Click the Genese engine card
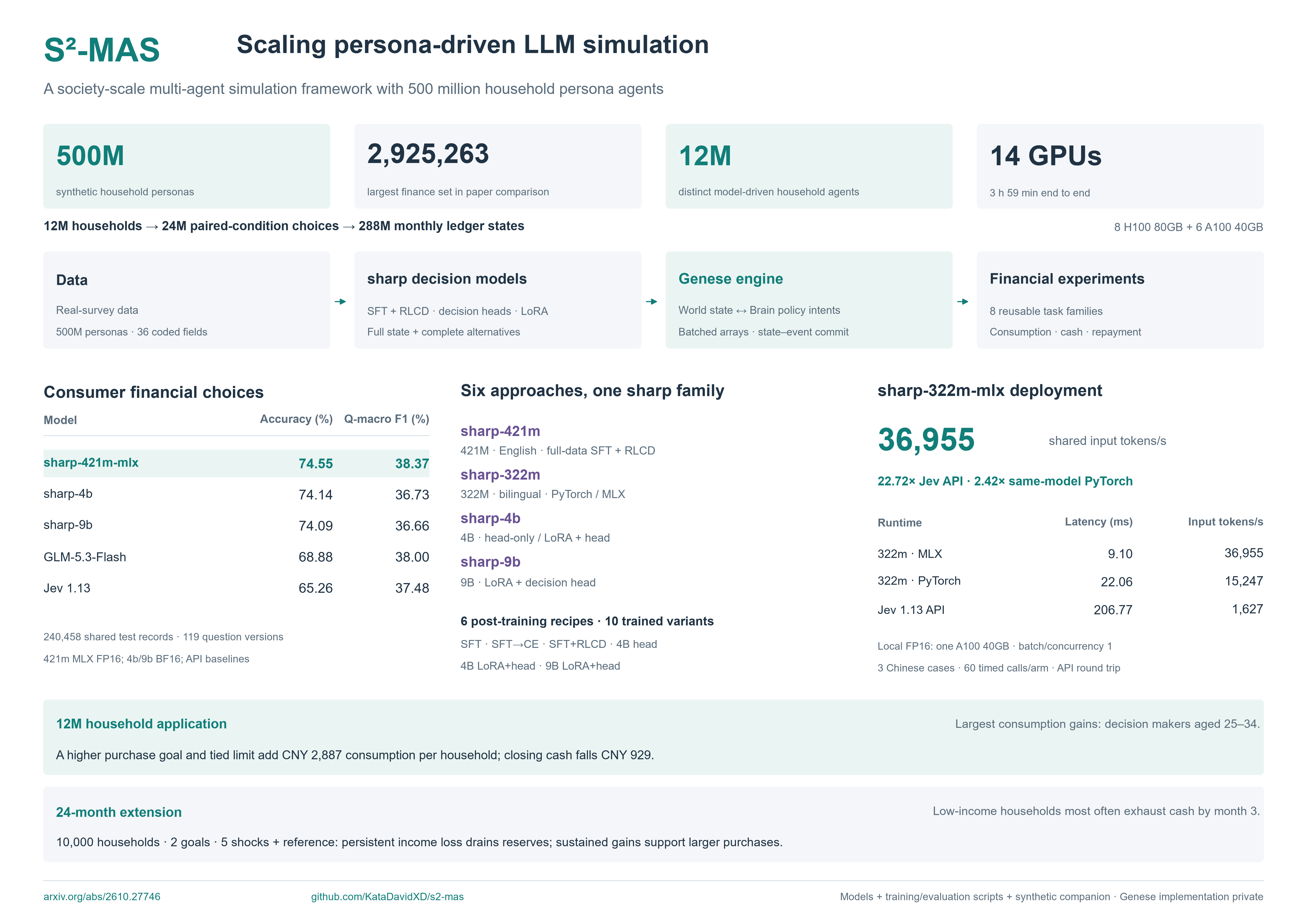Viewport: 1307px width, 924px height. point(809,300)
